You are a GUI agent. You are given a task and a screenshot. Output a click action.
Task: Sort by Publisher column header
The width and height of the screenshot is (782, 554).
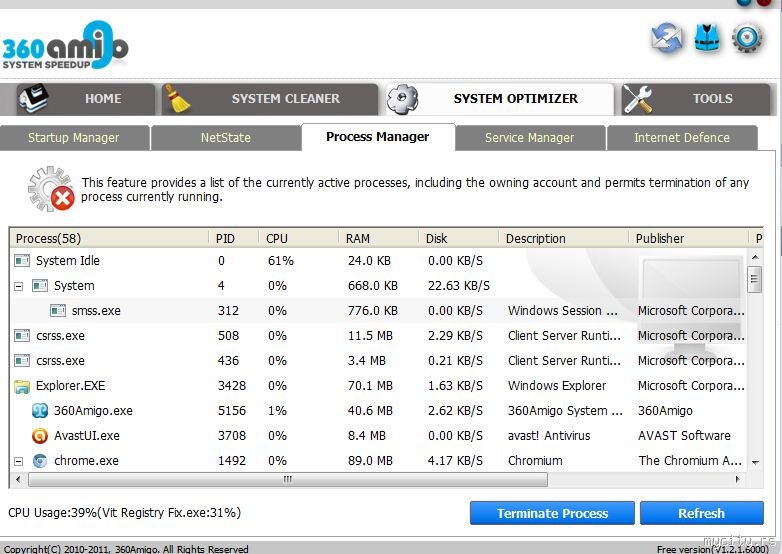point(689,238)
